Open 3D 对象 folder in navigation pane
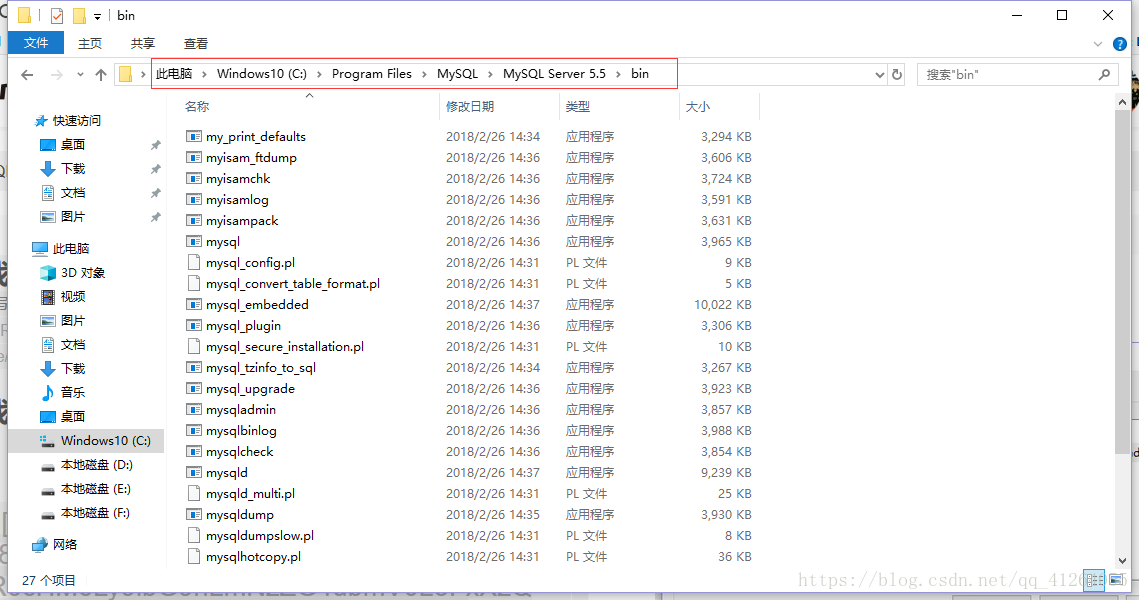 [x=83, y=272]
